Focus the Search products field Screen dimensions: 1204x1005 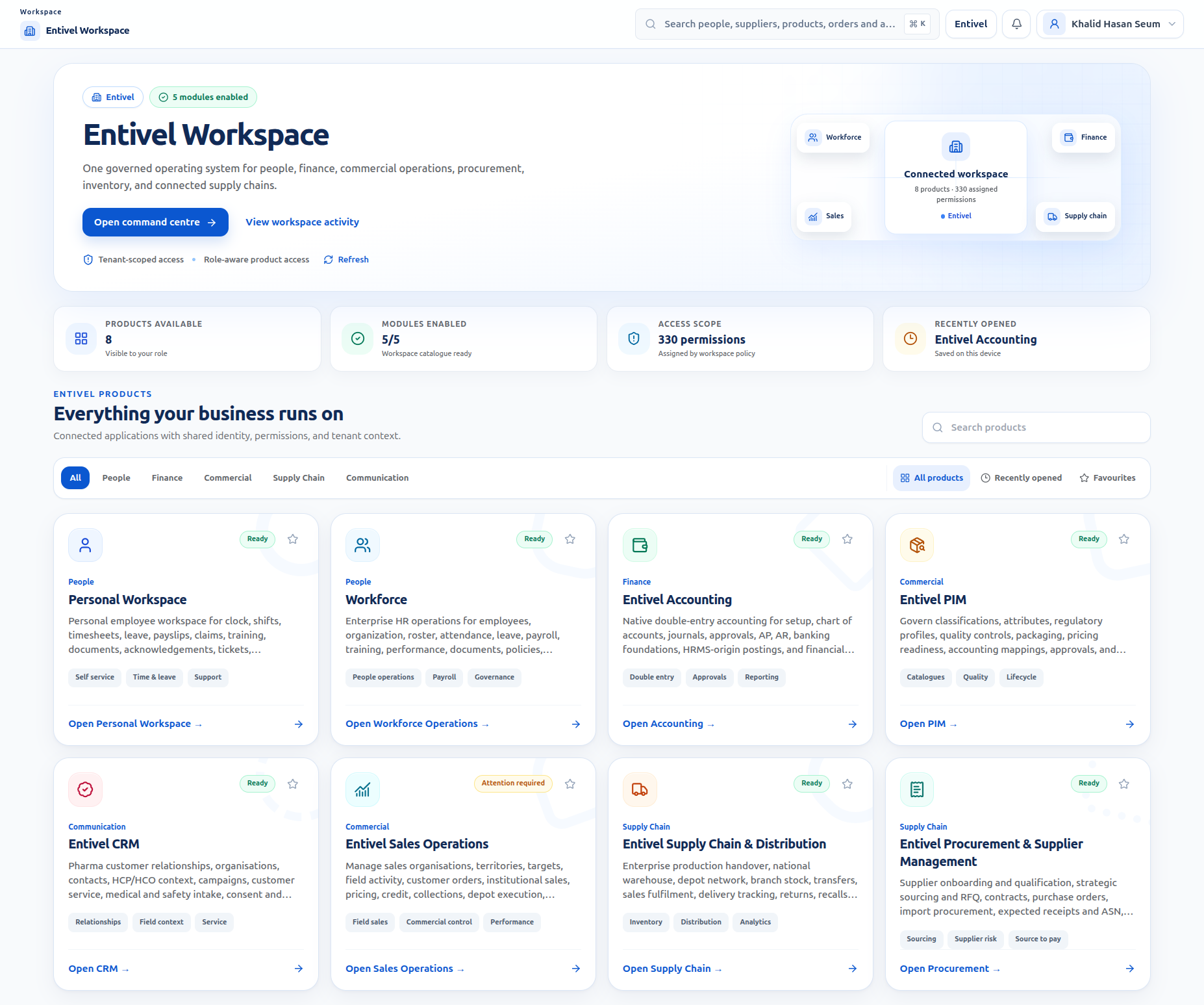(x=1036, y=427)
